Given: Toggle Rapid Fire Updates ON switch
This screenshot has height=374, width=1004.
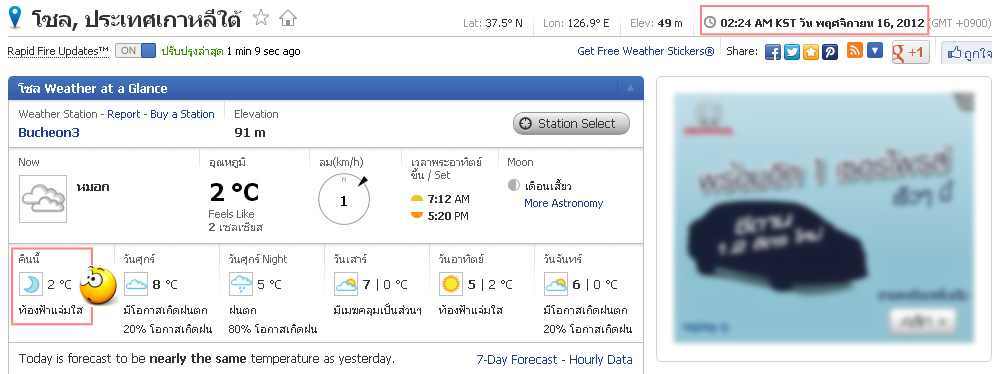Looking at the screenshot, I should coord(136,51).
